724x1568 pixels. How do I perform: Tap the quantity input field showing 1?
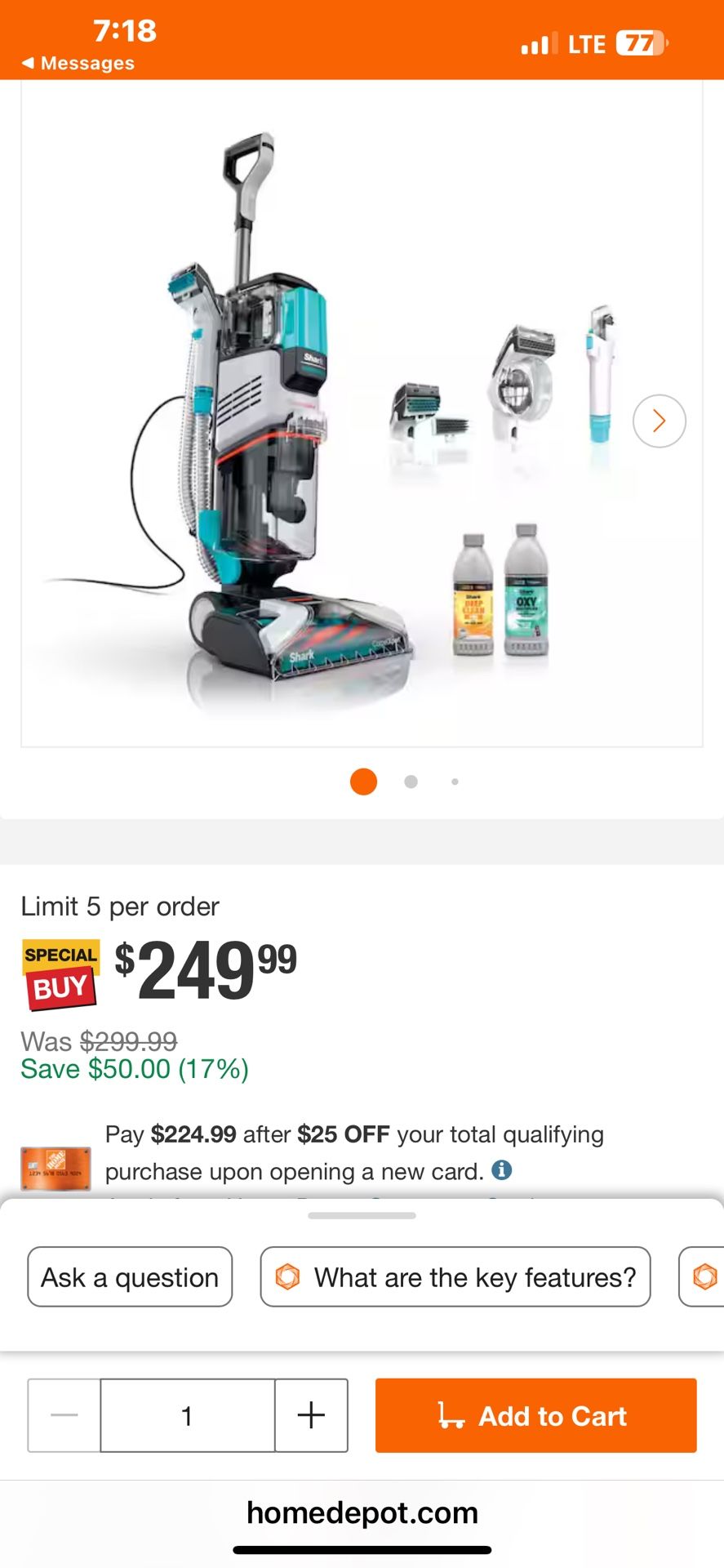click(x=188, y=1415)
